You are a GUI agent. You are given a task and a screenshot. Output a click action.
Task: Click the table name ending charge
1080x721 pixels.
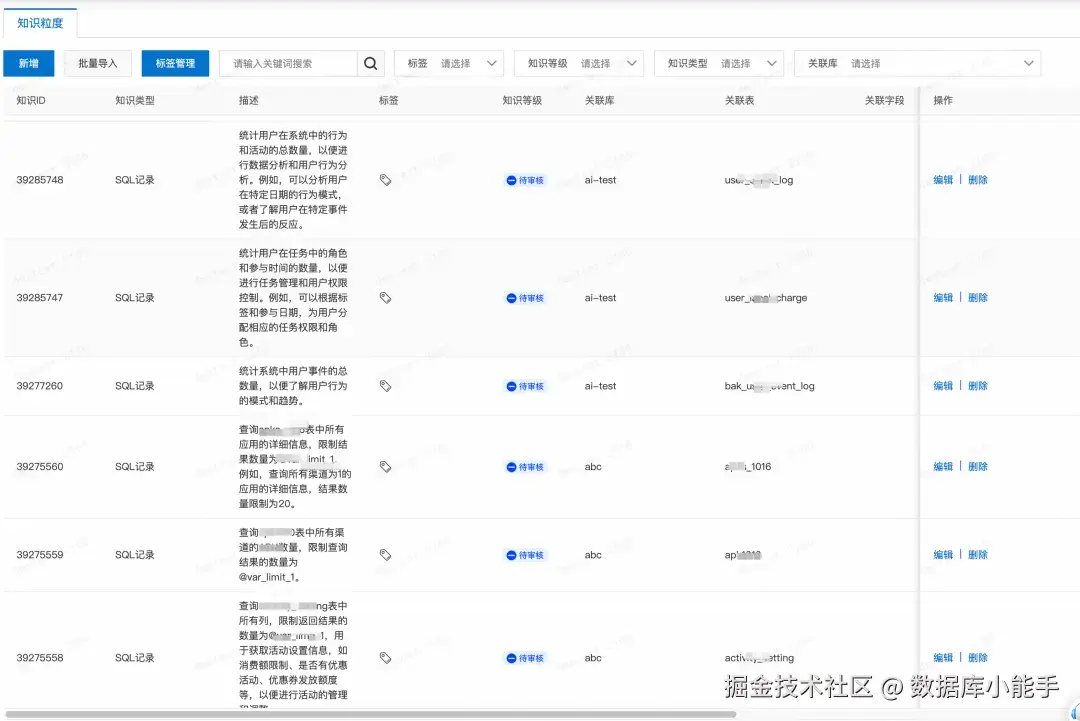[766, 297]
